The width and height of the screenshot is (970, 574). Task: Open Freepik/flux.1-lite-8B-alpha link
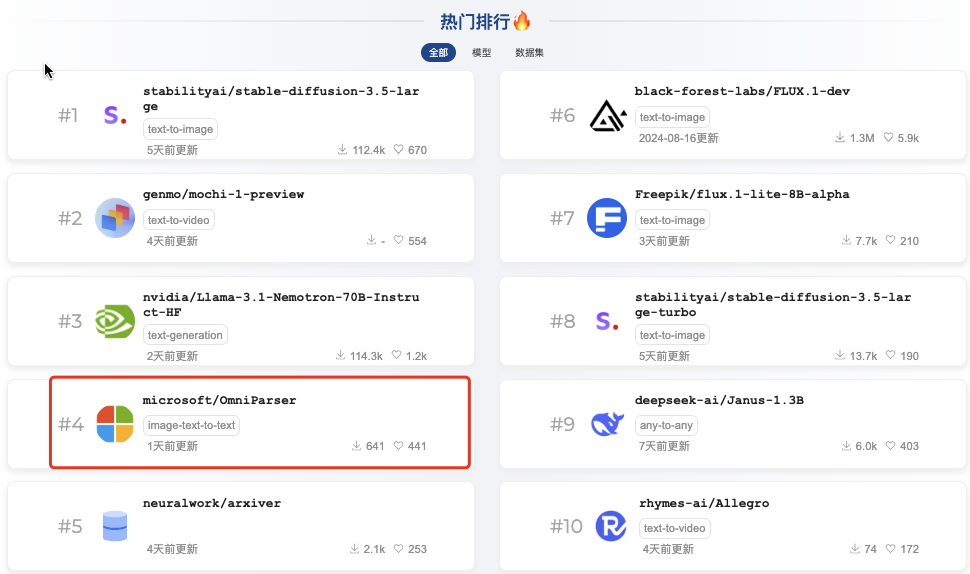click(x=742, y=194)
